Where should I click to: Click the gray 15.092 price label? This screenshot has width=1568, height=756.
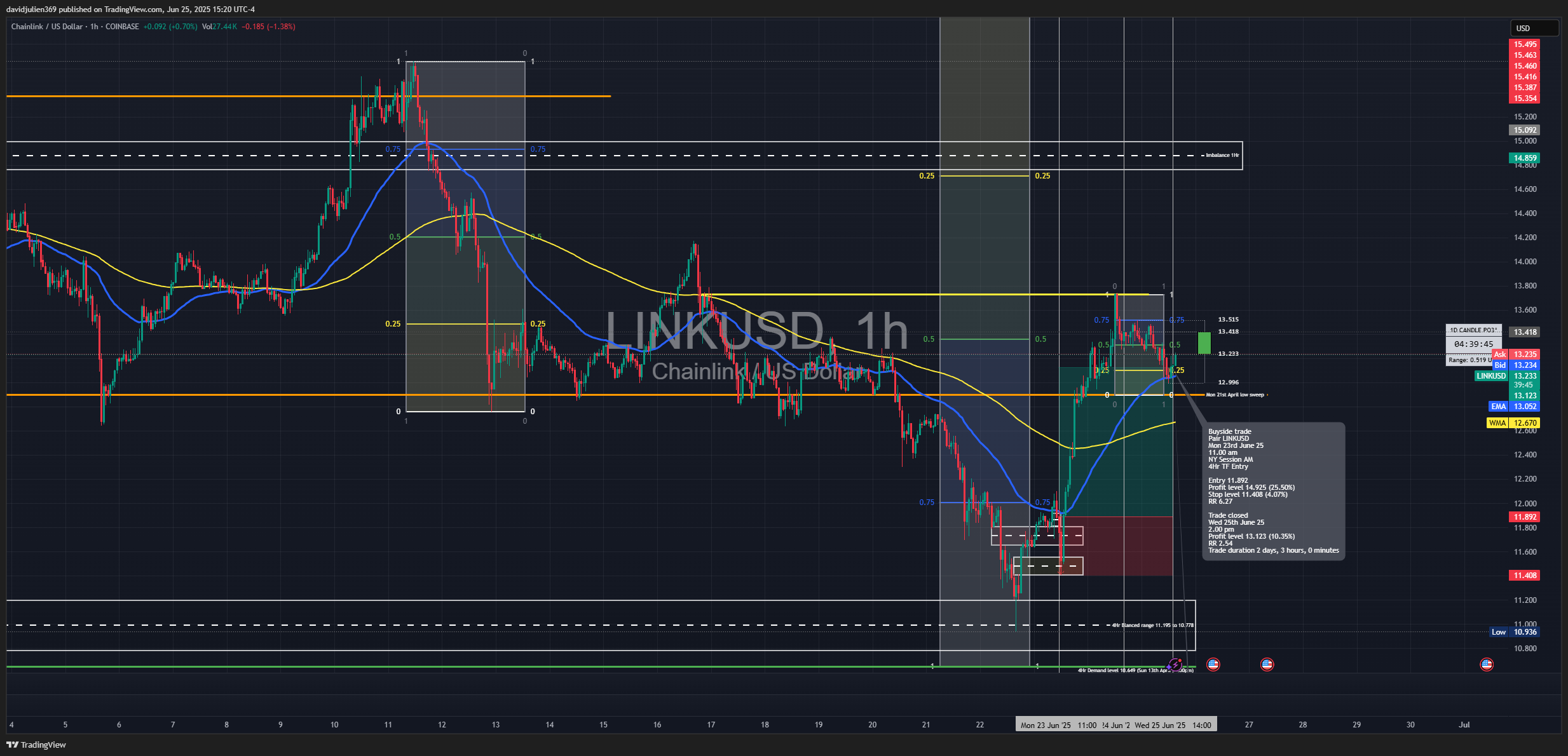(x=1524, y=130)
